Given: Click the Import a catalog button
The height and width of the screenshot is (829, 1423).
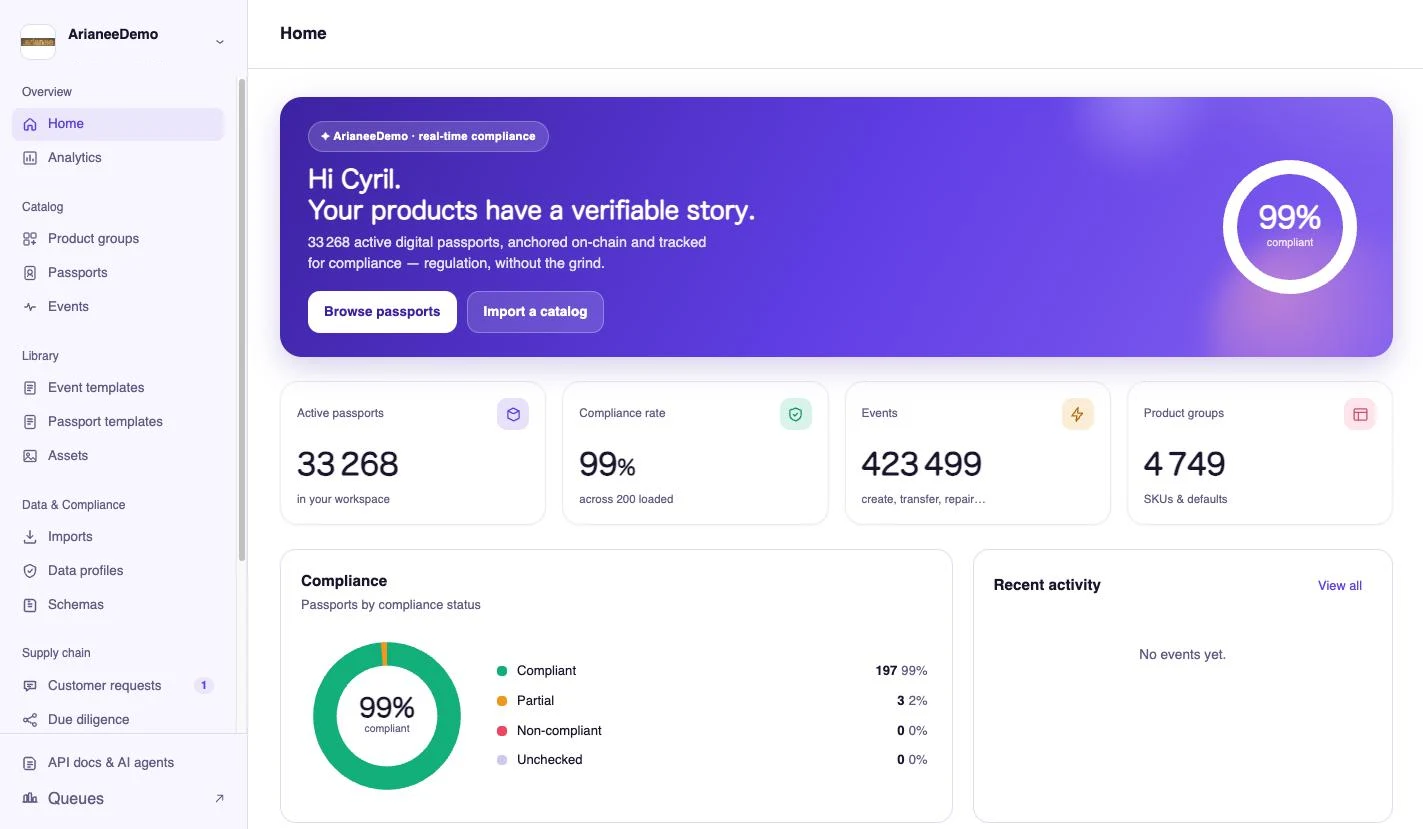Looking at the screenshot, I should (535, 312).
